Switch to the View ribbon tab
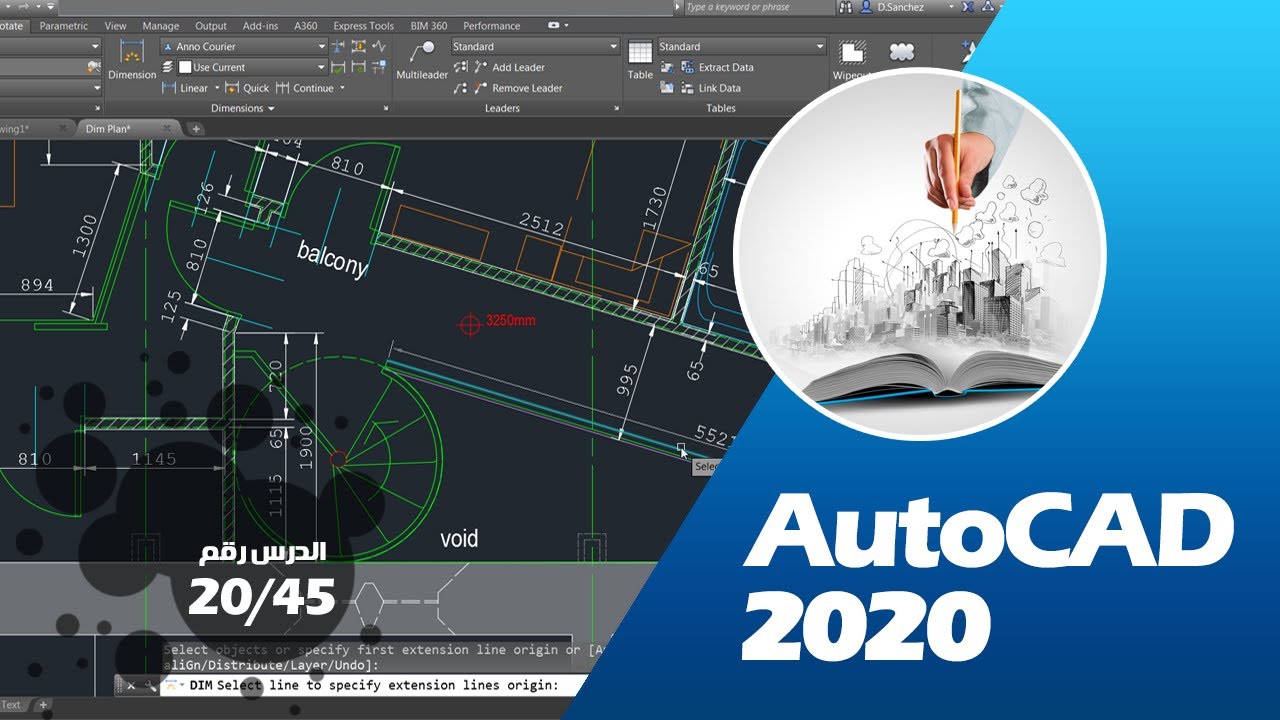The image size is (1280, 720). pyautogui.click(x=116, y=26)
